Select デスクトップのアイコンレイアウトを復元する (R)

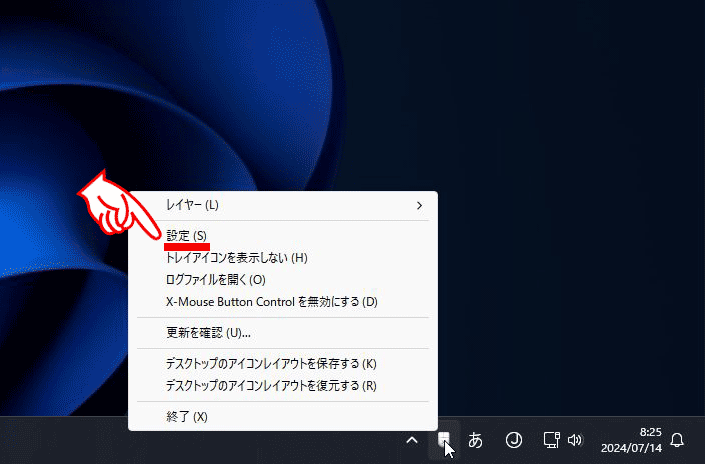point(283,385)
